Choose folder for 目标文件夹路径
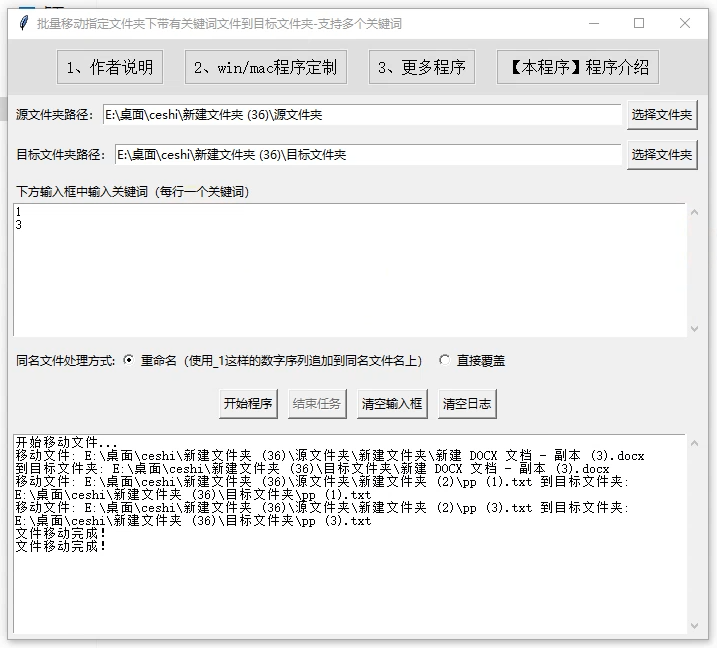Screen dimensions: 717x648 662,155
